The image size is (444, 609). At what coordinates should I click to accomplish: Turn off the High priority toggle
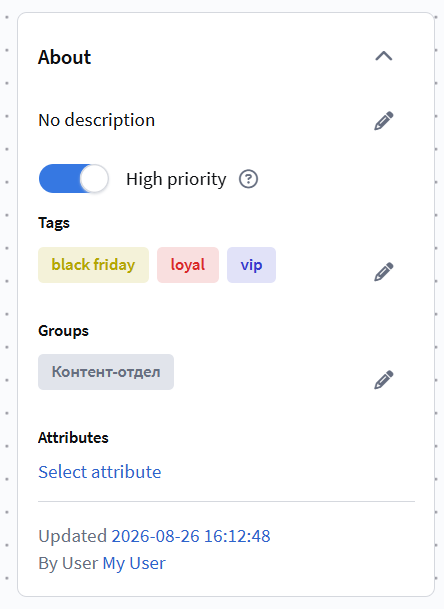click(73, 179)
